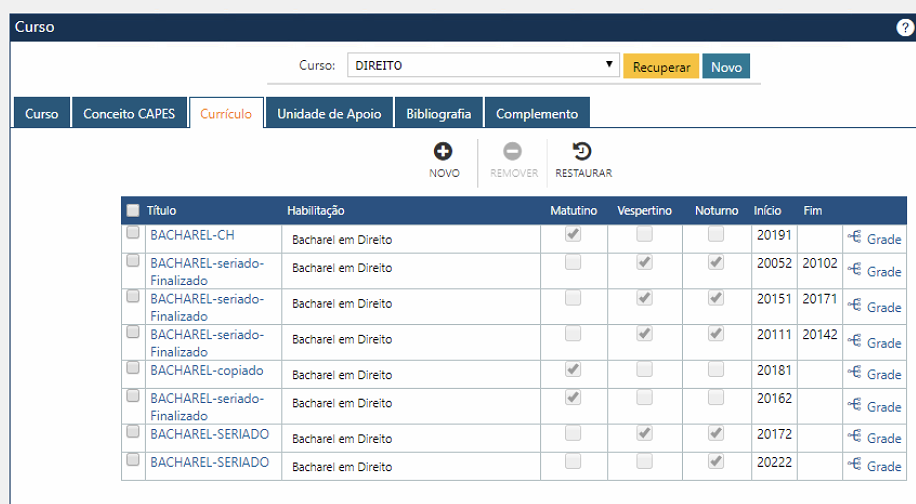The image size is (916, 504).
Task: Switch to the Curso tab
Action: click(x=41, y=113)
